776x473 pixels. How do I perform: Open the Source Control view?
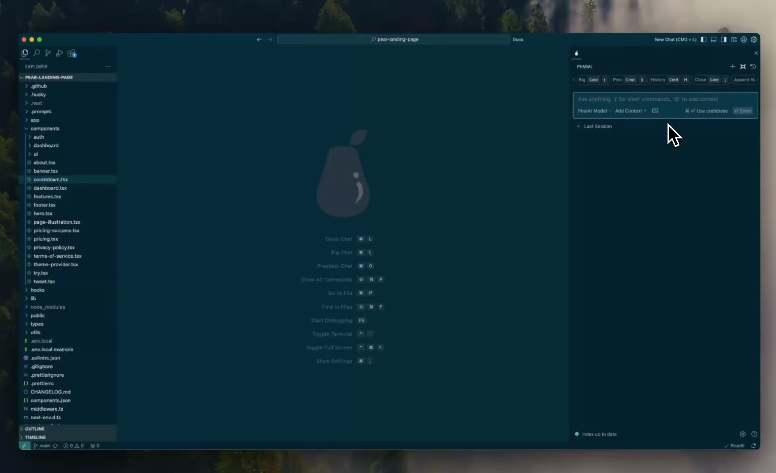[47, 53]
